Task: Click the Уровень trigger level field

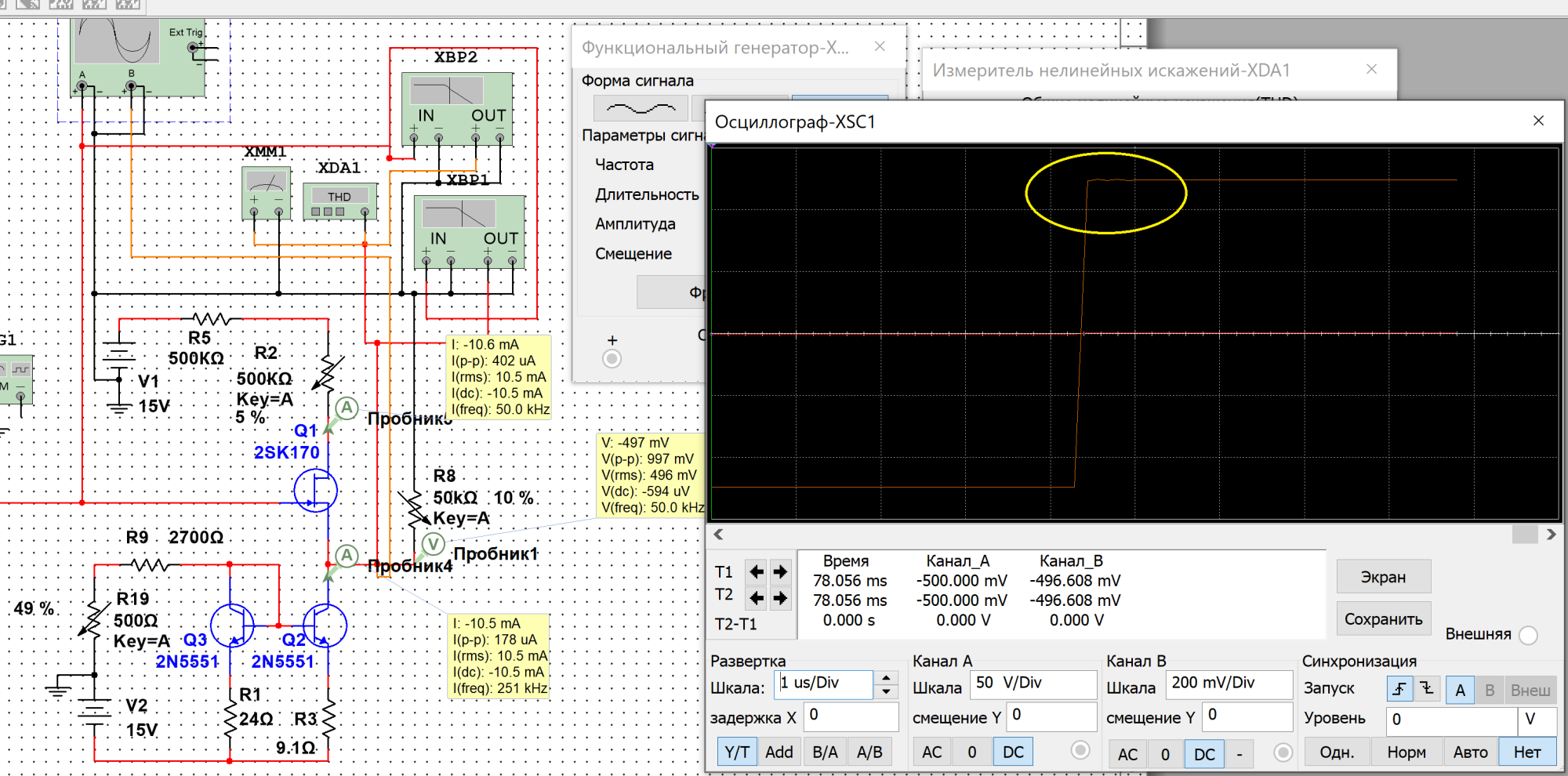Action: coord(1451,721)
